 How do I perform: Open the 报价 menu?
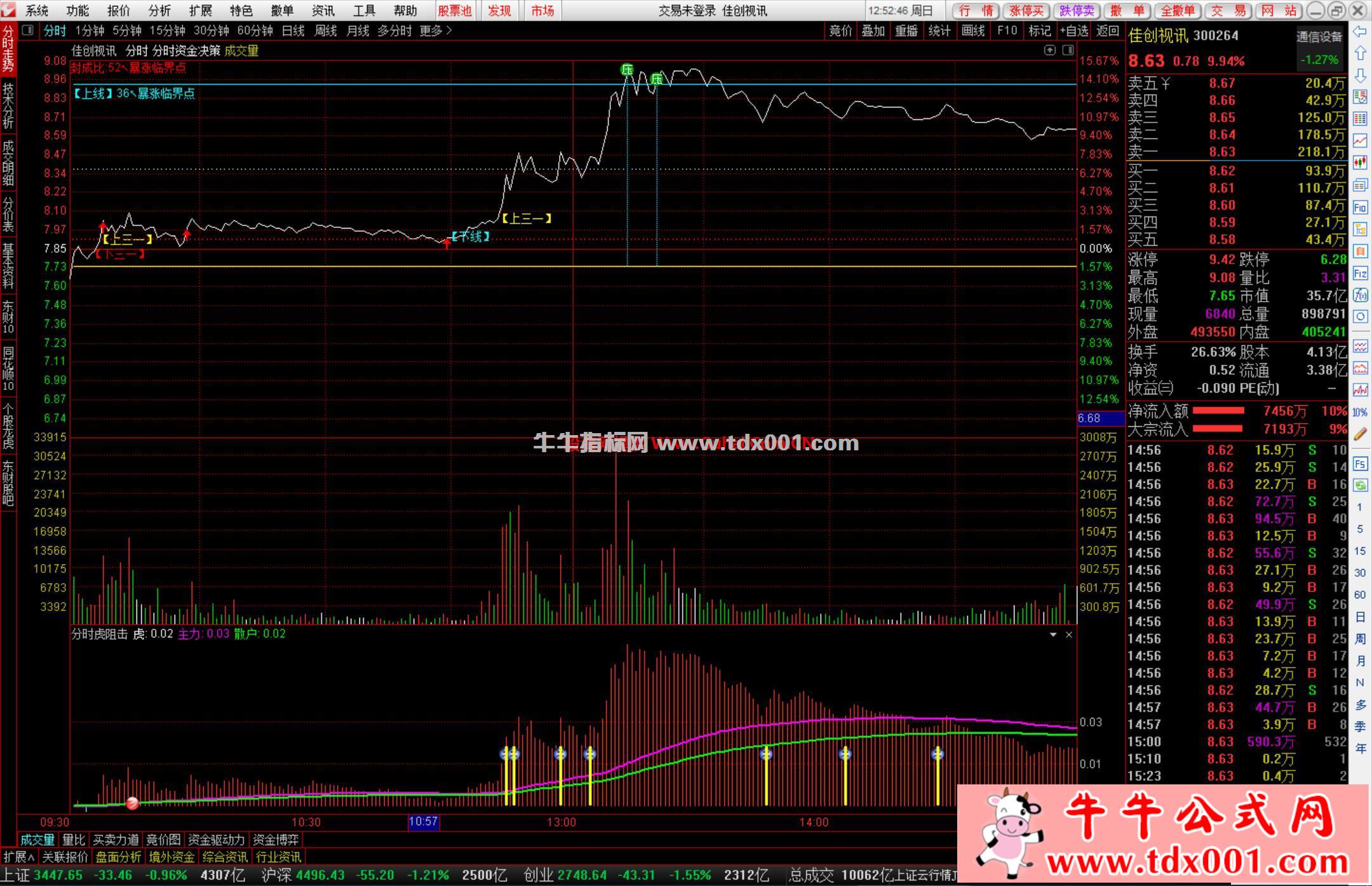click(x=119, y=11)
